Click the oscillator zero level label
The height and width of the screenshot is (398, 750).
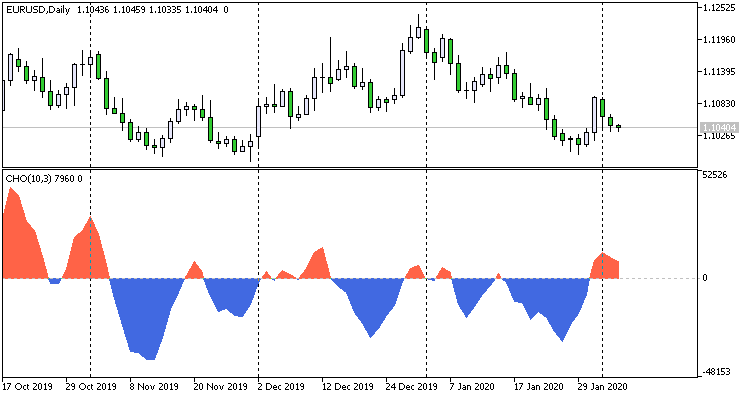click(705, 278)
